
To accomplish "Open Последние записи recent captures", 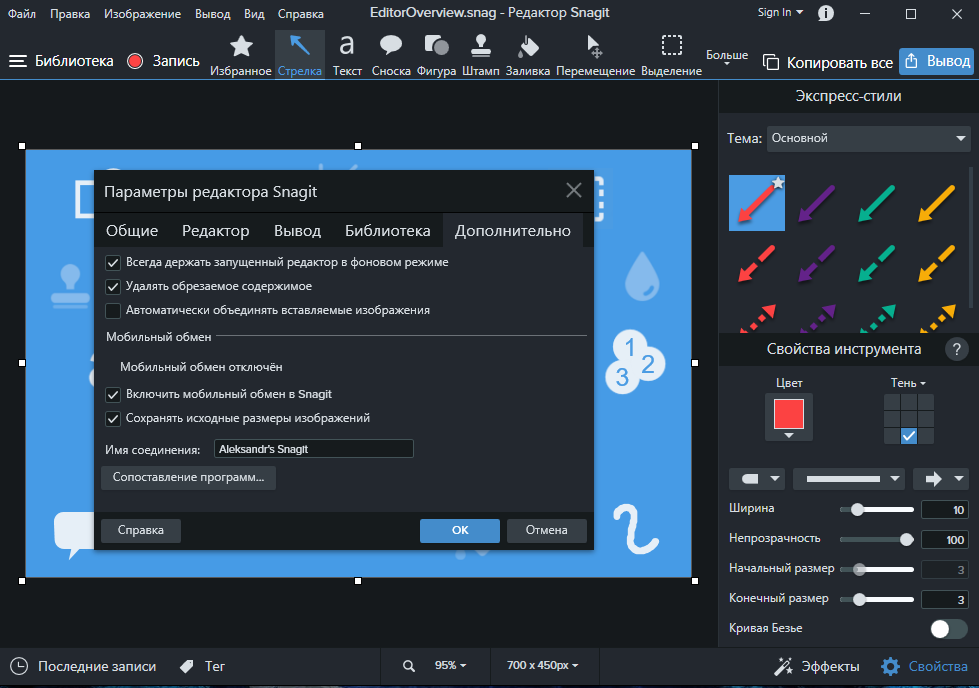I will [83, 666].
